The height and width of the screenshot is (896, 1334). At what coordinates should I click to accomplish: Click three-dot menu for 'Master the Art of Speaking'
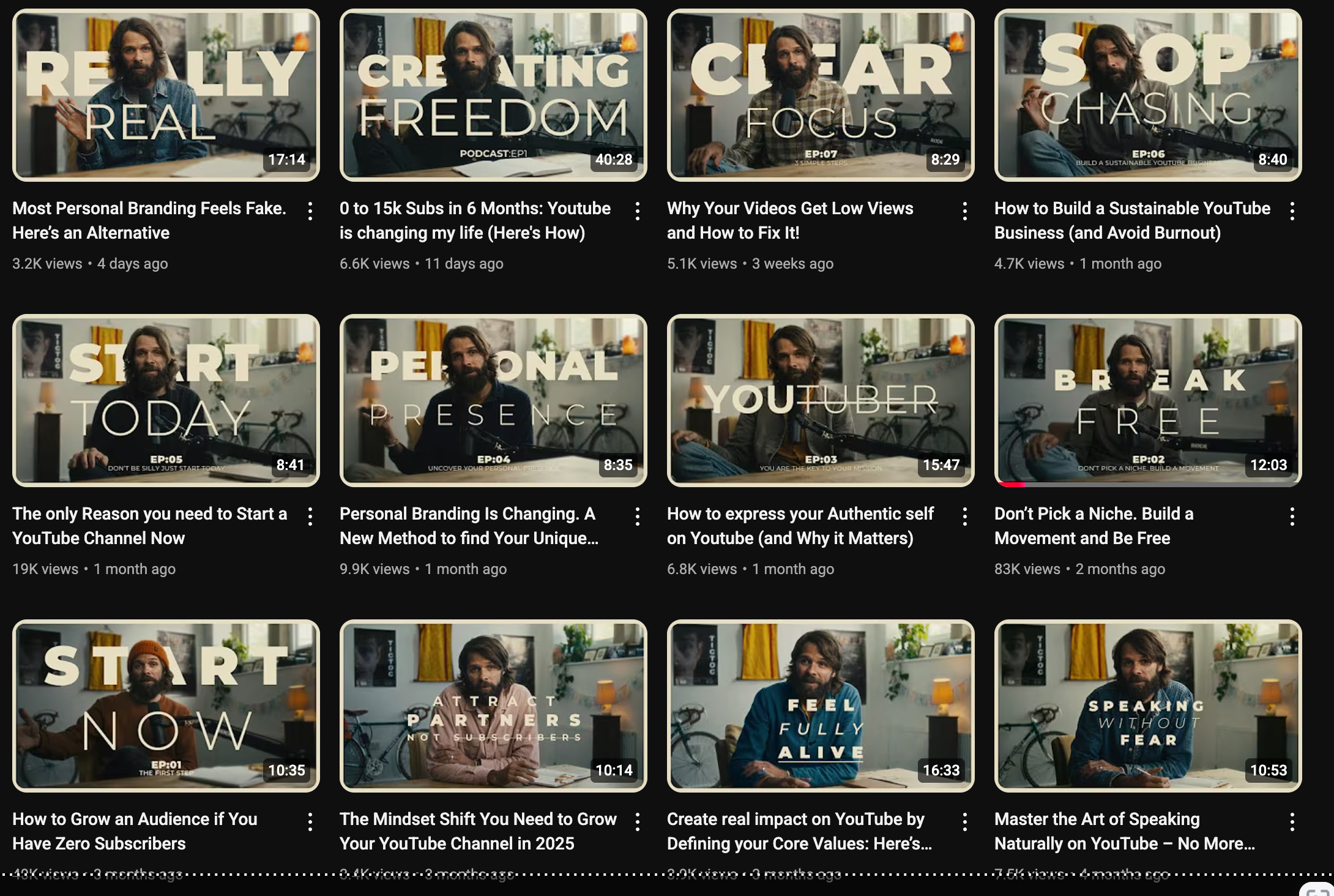(1292, 822)
